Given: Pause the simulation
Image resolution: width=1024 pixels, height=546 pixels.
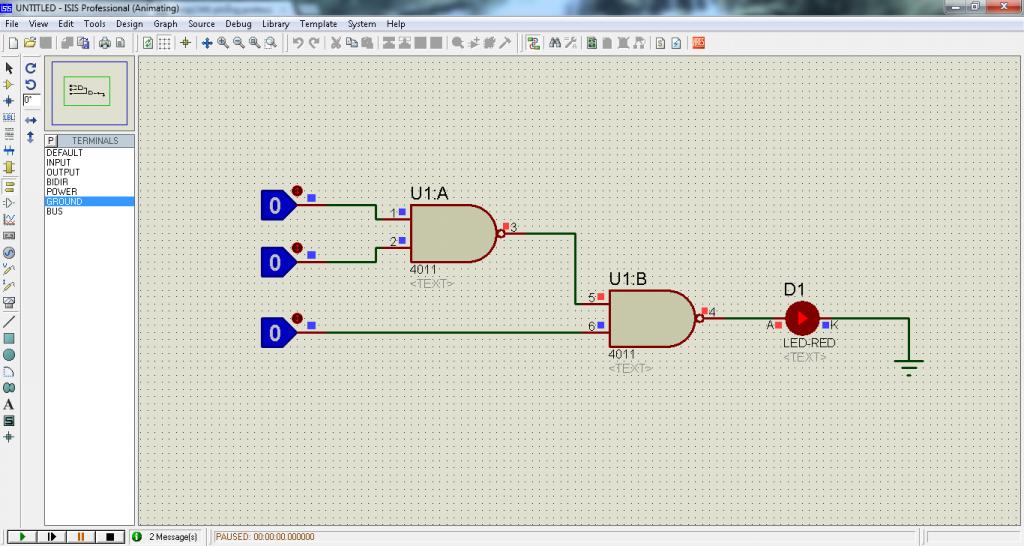Looking at the screenshot, I should click(80, 536).
